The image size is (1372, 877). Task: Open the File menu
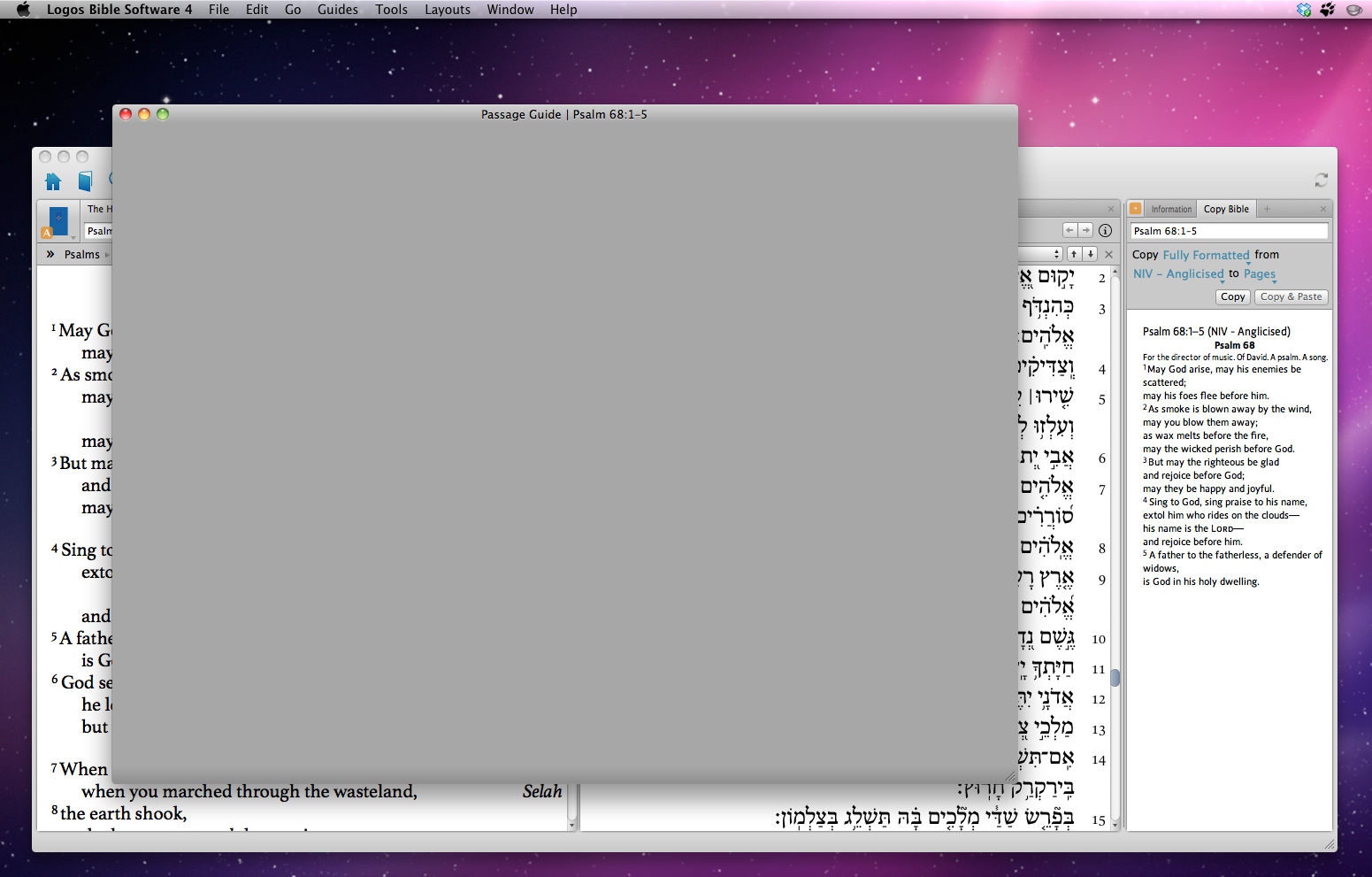tap(218, 10)
